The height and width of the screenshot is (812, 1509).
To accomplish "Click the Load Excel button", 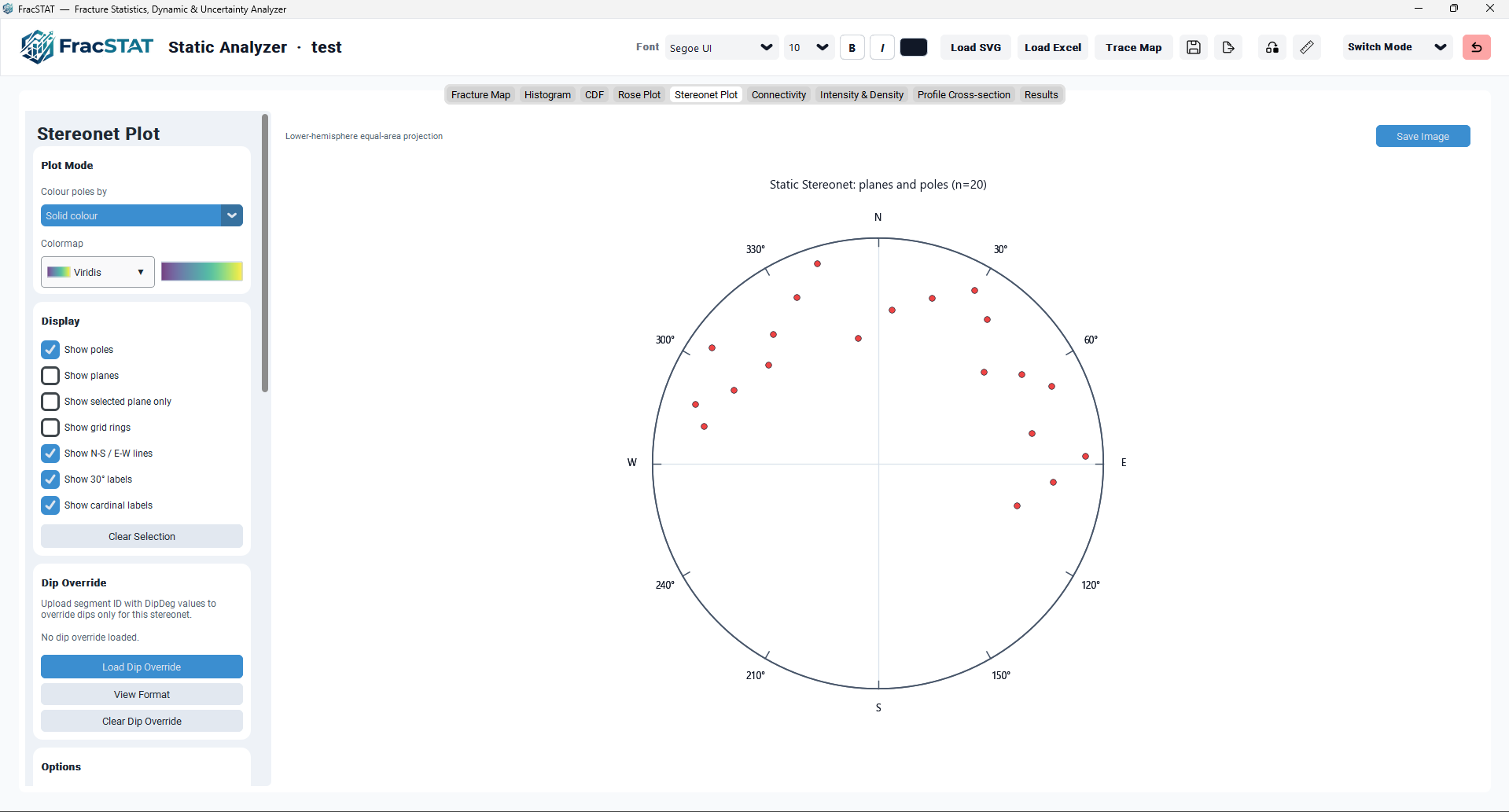I will 1053,47.
